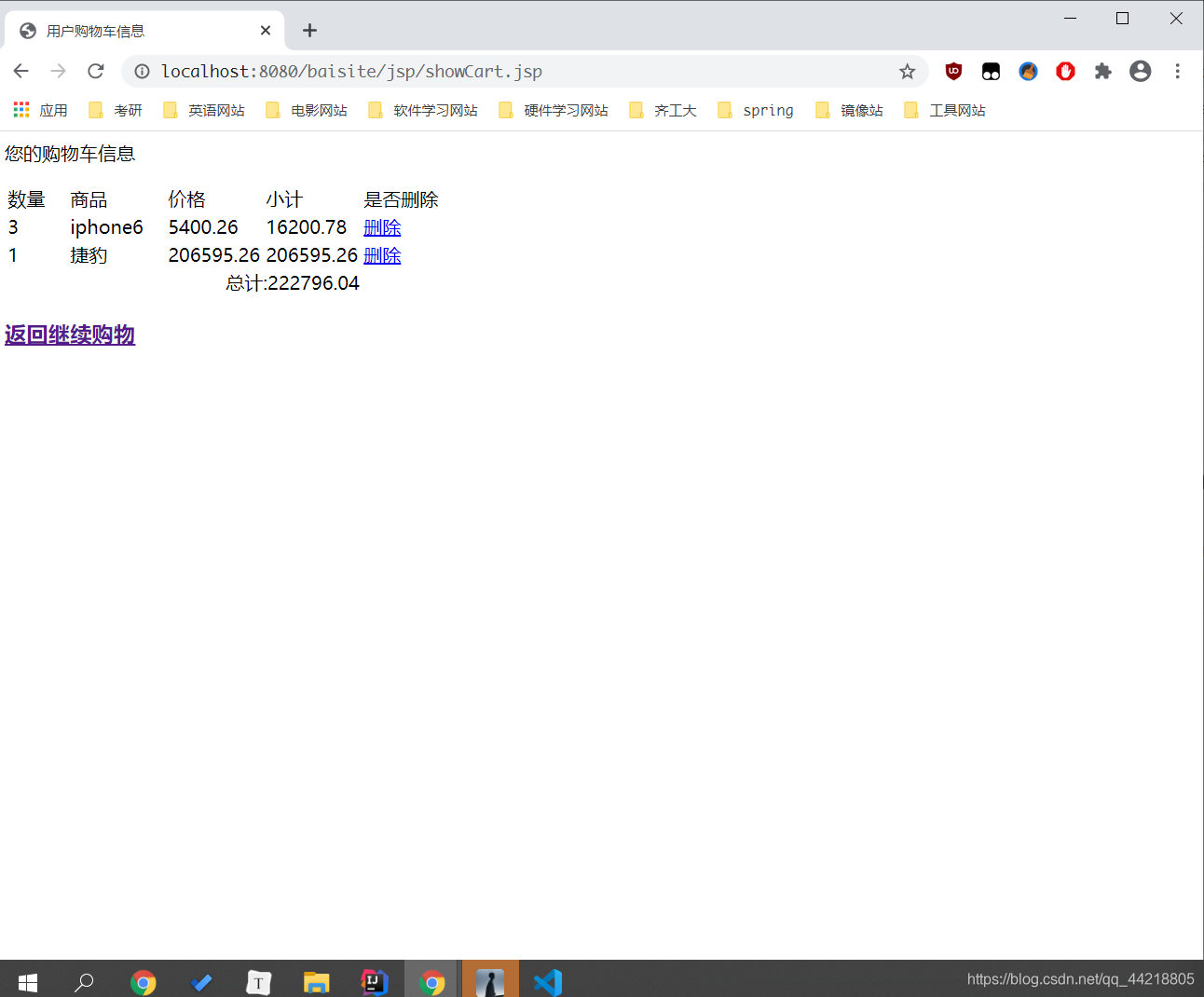
Task: Click the 小计 column header
Action: 284,199
